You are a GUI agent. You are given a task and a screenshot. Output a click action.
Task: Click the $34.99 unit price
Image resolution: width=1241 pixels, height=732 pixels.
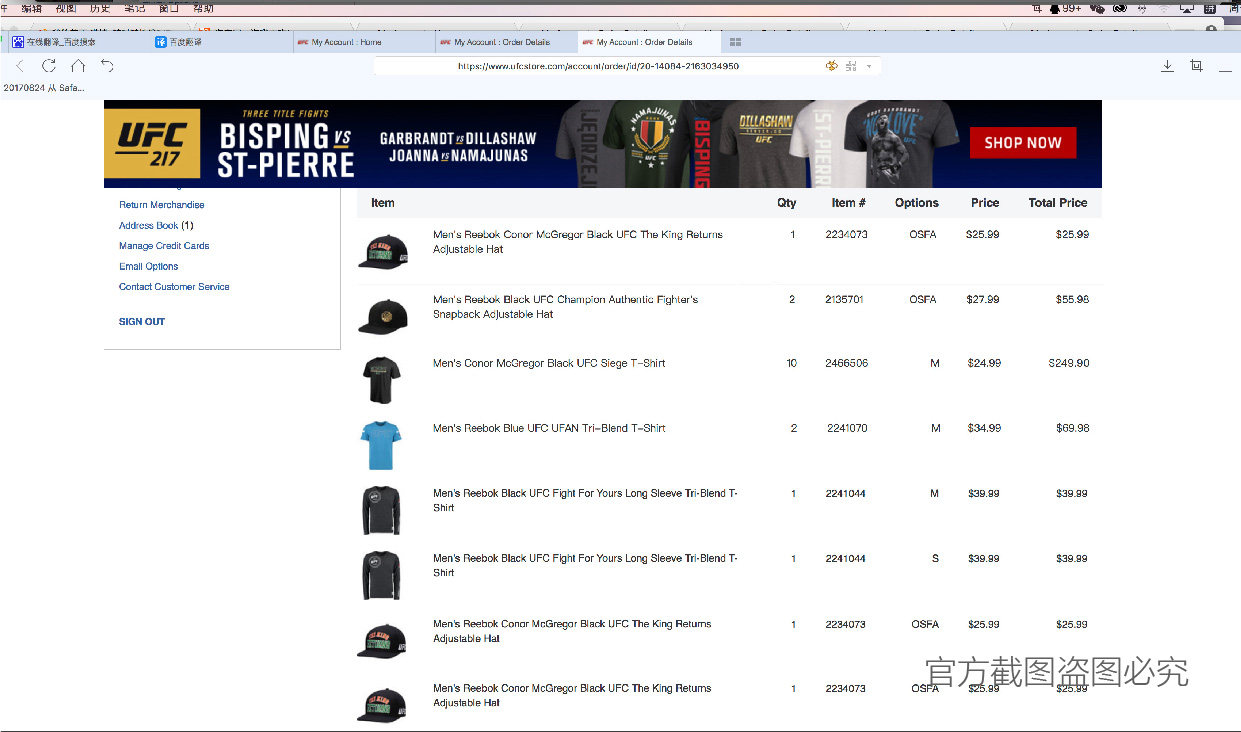[984, 428]
